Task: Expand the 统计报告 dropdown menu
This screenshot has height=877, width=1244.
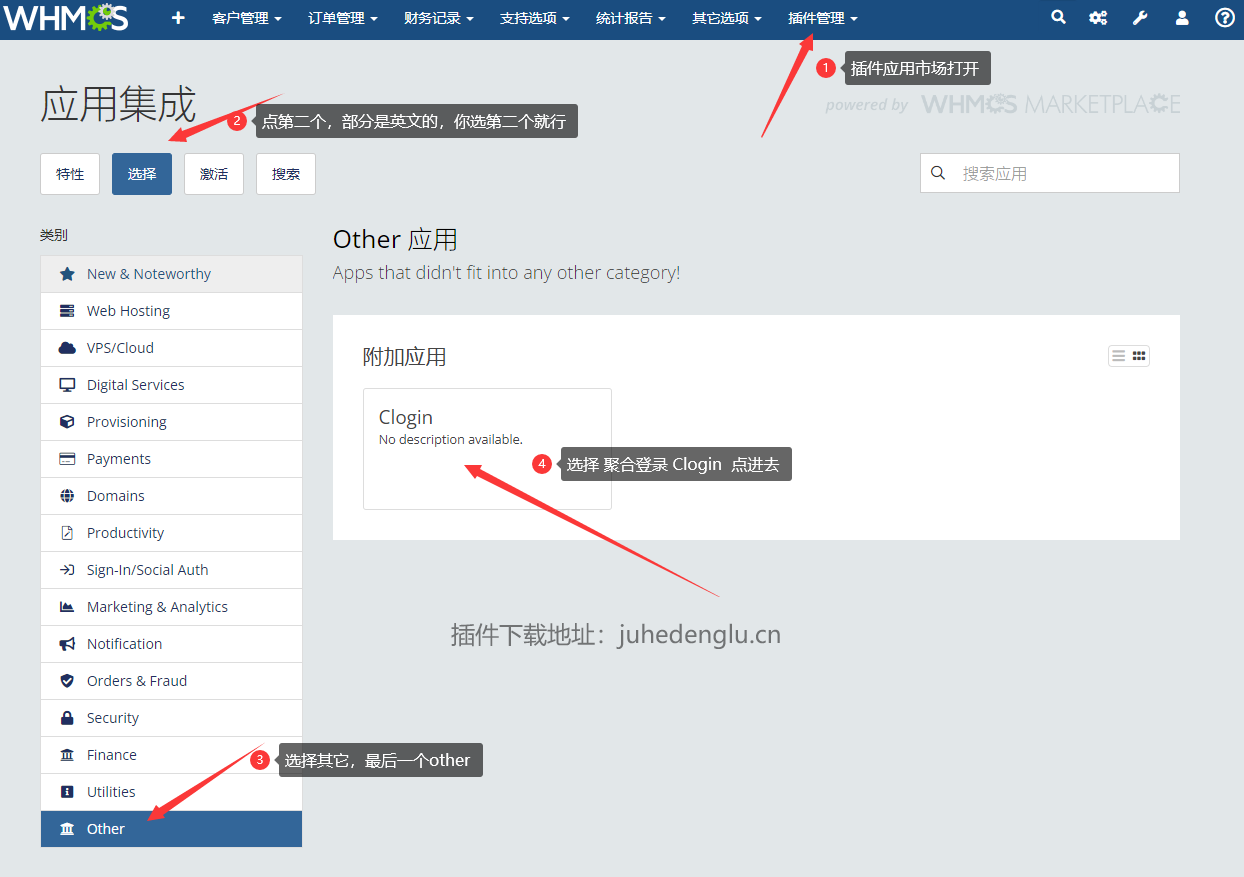Action: click(x=630, y=18)
